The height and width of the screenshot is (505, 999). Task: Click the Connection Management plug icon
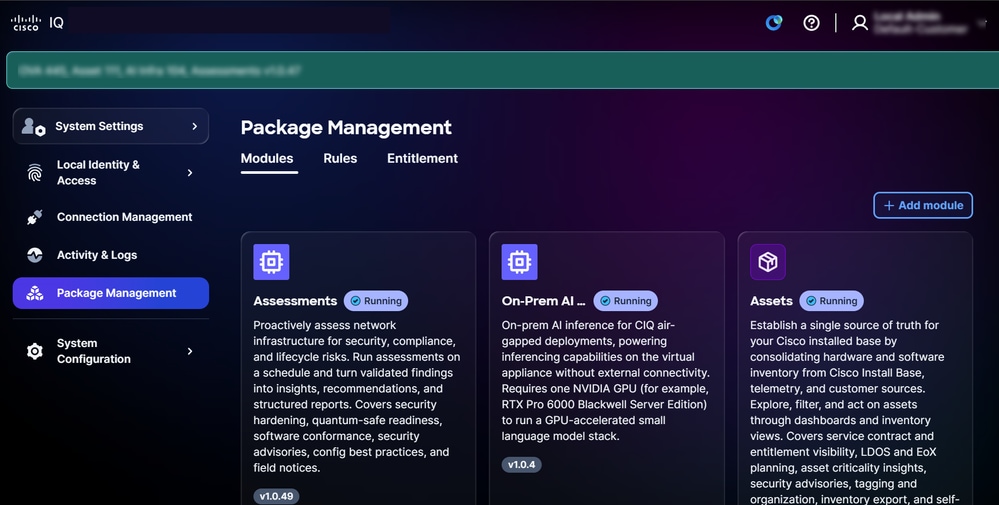pyautogui.click(x=34, y=217)
